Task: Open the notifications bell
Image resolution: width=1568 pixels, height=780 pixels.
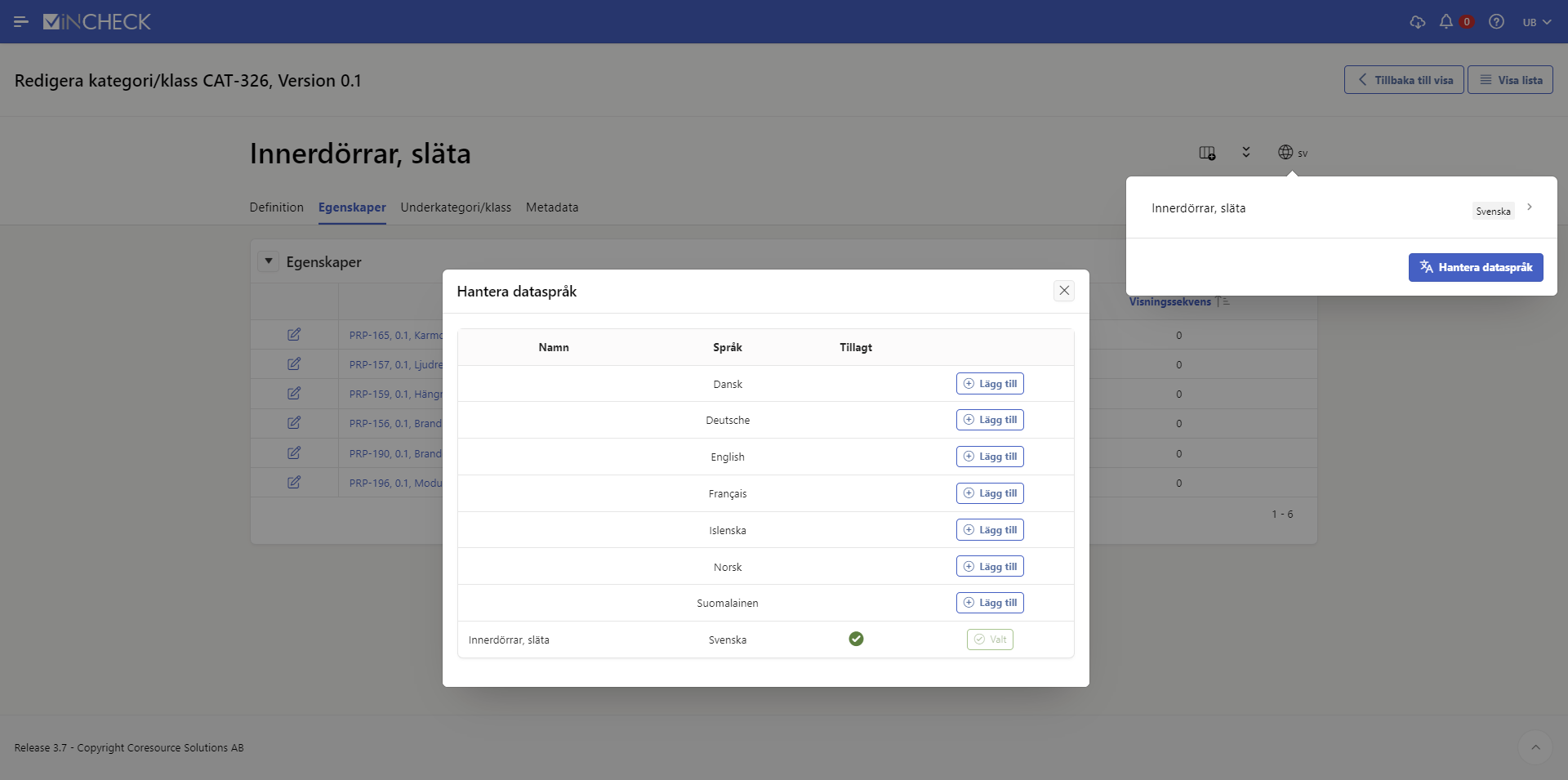Action: pos(1446,22)
